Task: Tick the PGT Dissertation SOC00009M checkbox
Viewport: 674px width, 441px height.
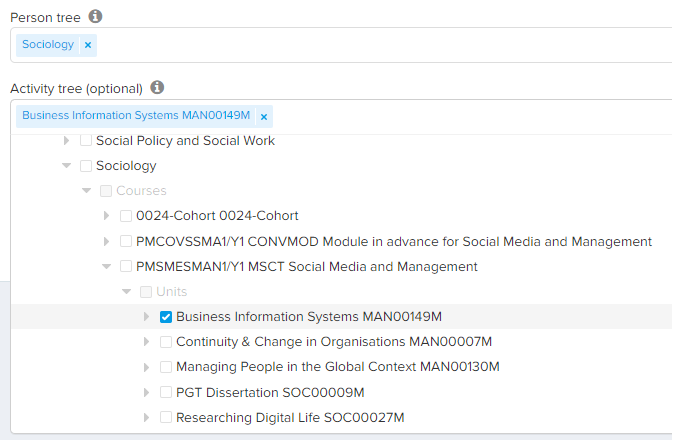Action: pos(166,392)
